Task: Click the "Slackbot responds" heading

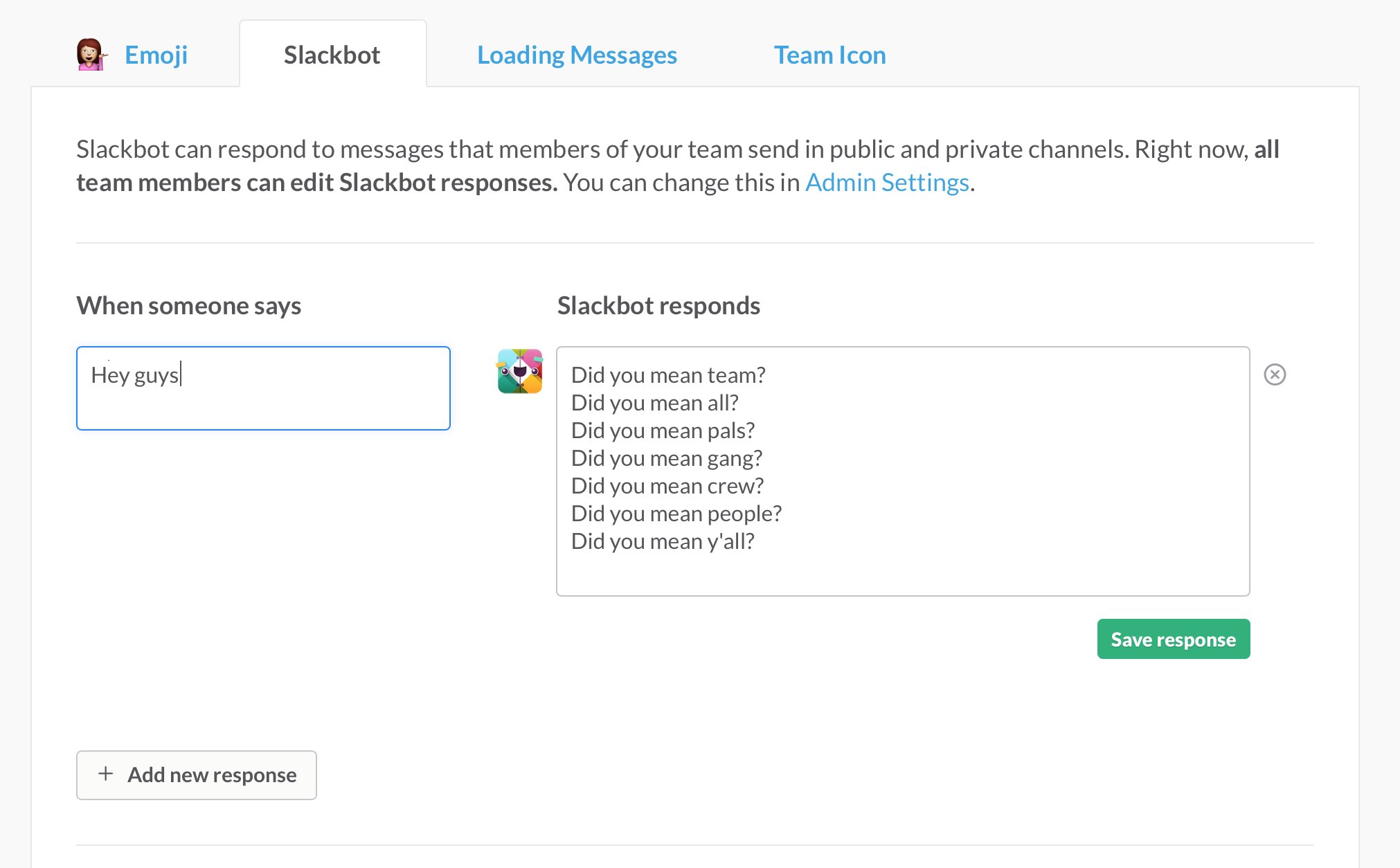Action: tap(658, 306)
